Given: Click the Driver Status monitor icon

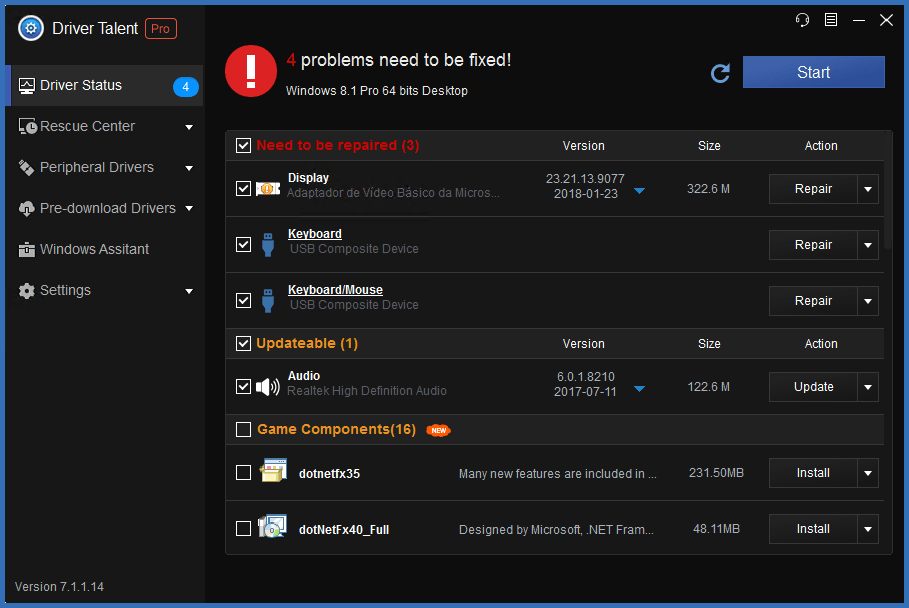Looking at the screenshot, I should click(x=27, y=86).
